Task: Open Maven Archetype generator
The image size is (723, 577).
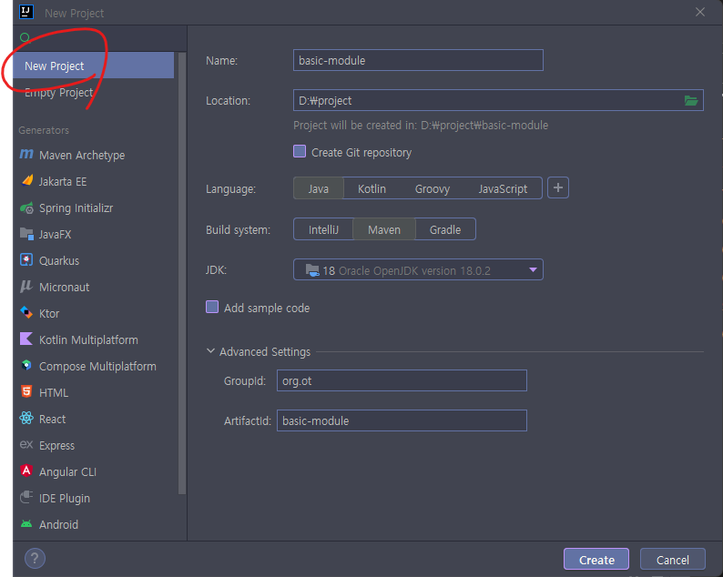Action: click(94, 155)
